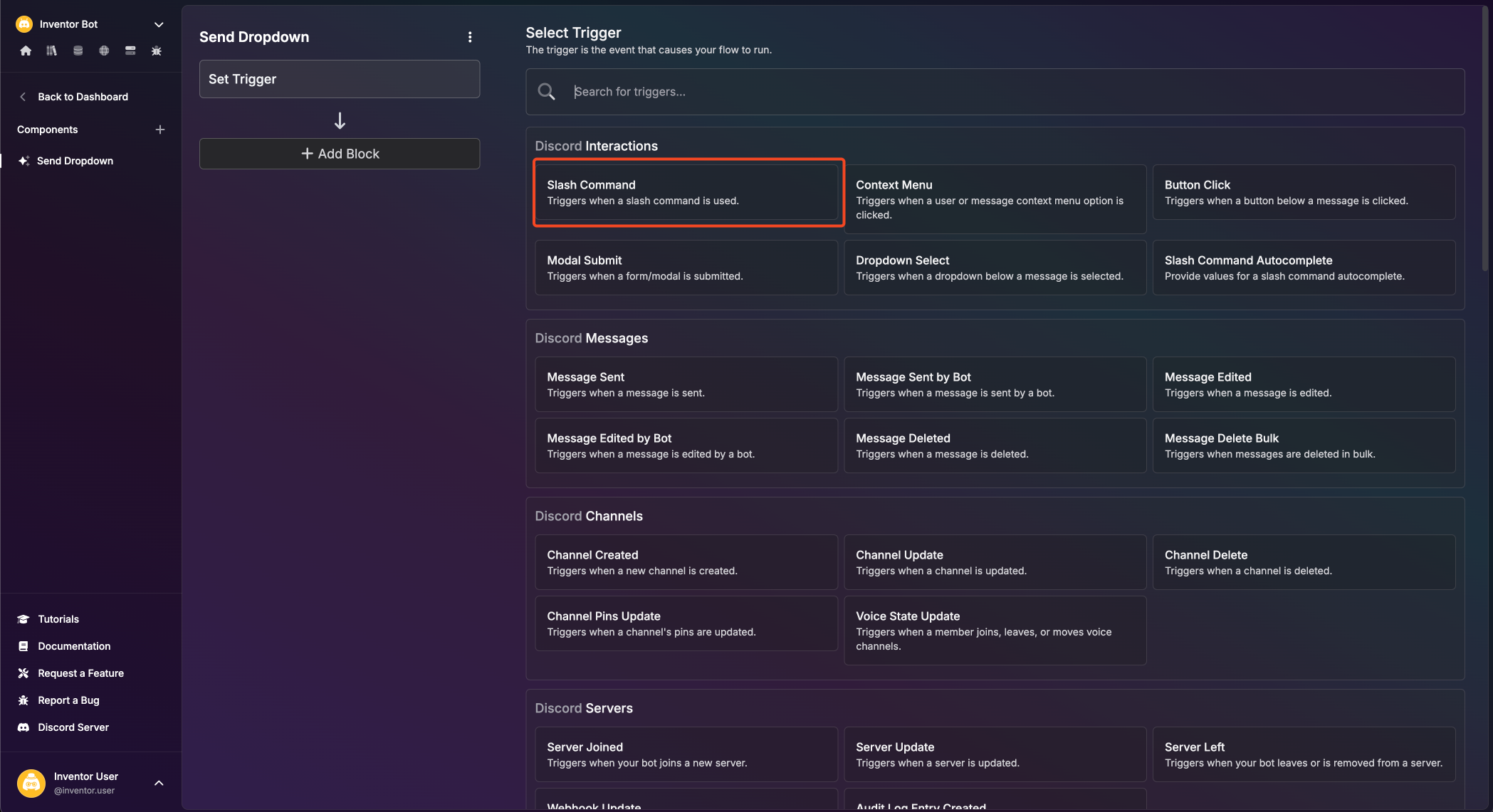Click the Discord Interactions heading
Screen dimensions: 1493x812
596,146
